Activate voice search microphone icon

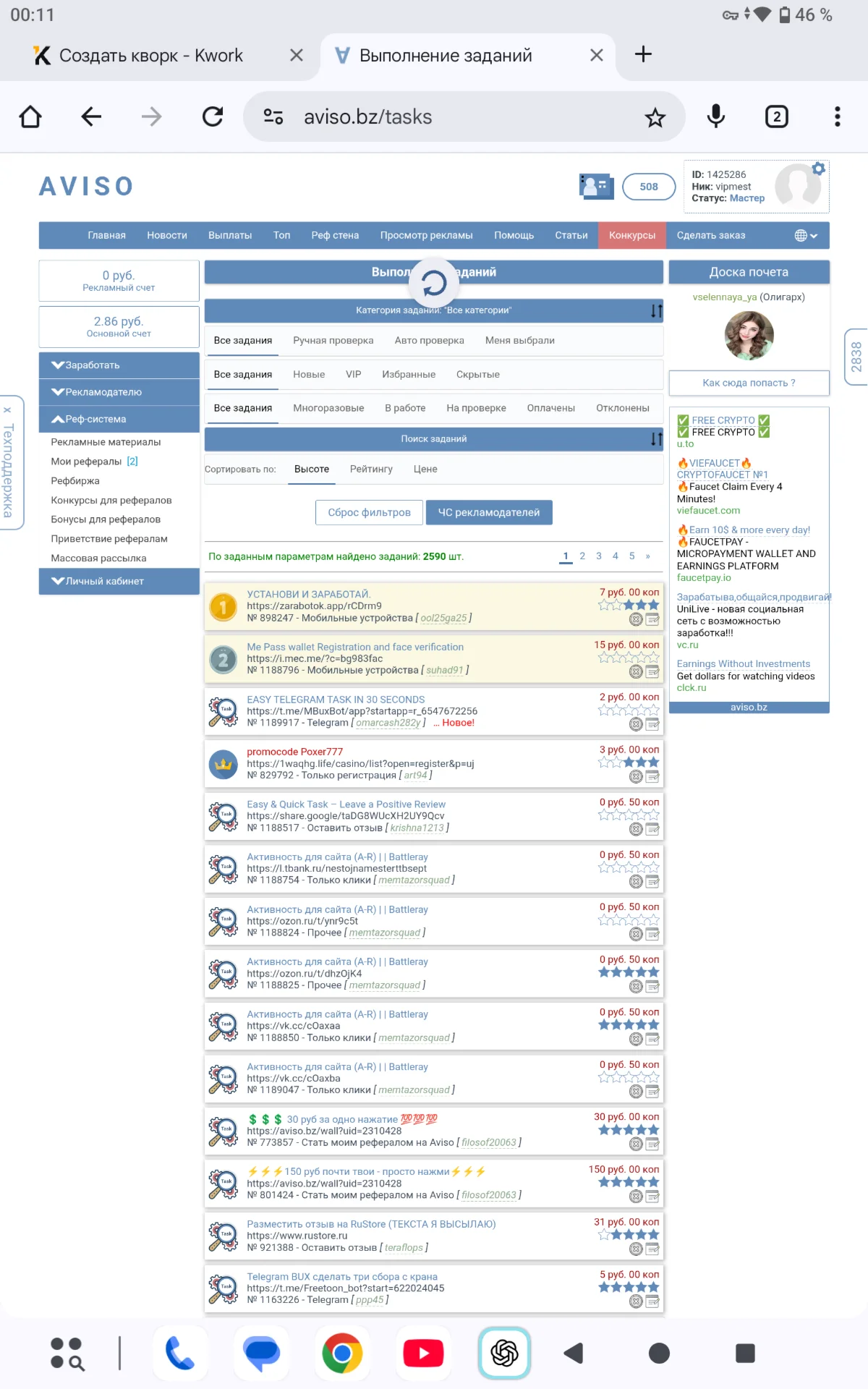point(716,116)
